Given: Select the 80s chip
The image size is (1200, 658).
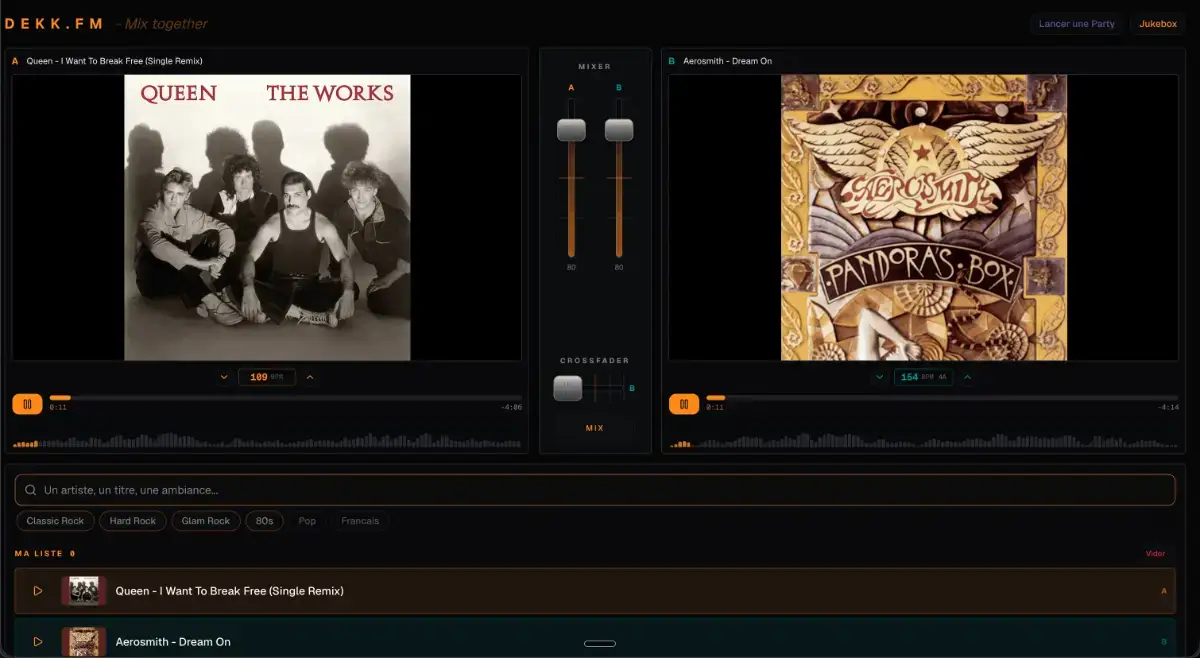Looking at the screenshot, I should pyautogui.click(x=265, y=521).
